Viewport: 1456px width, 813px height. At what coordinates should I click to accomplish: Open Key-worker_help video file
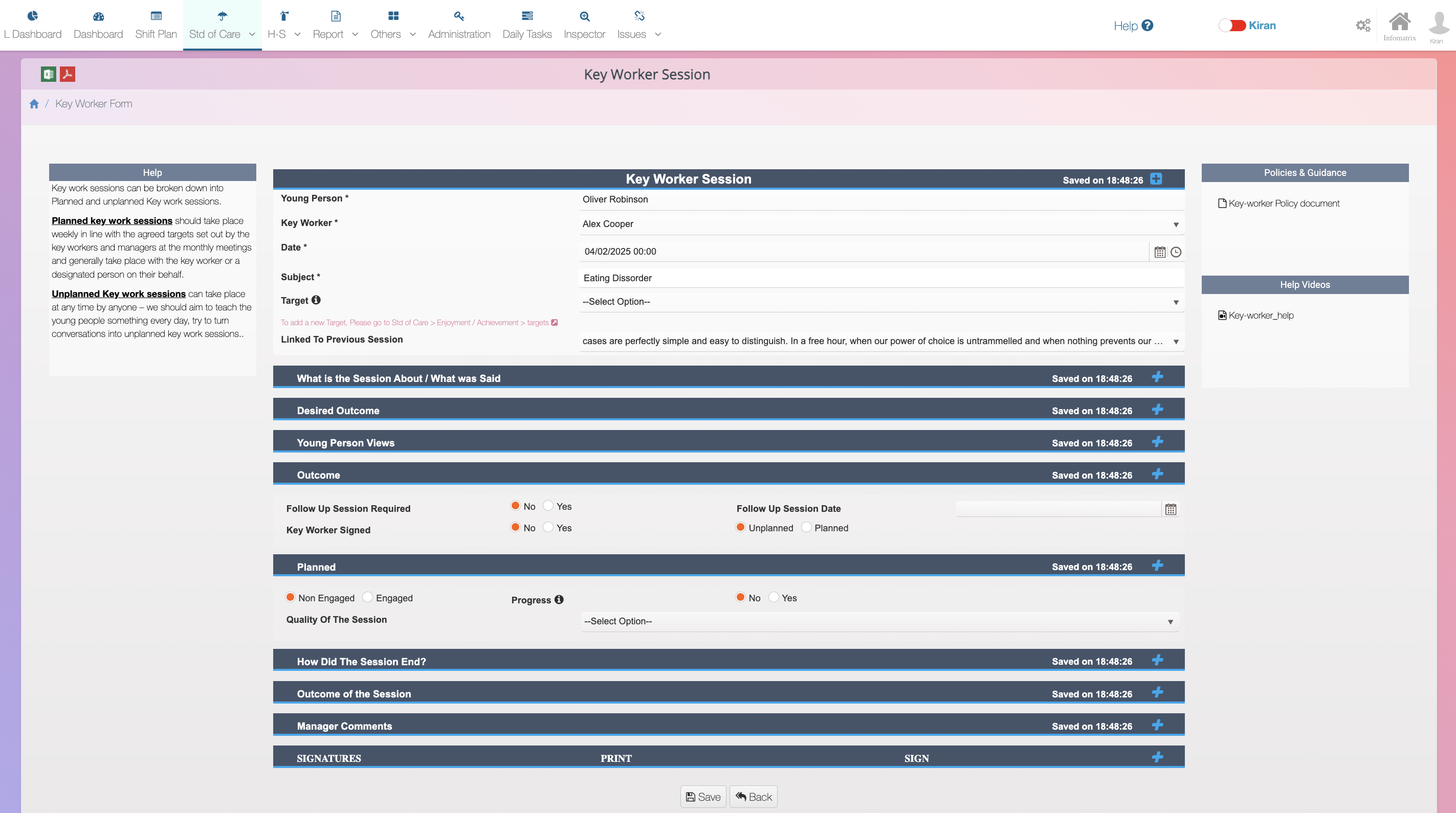pos(1256,315)
